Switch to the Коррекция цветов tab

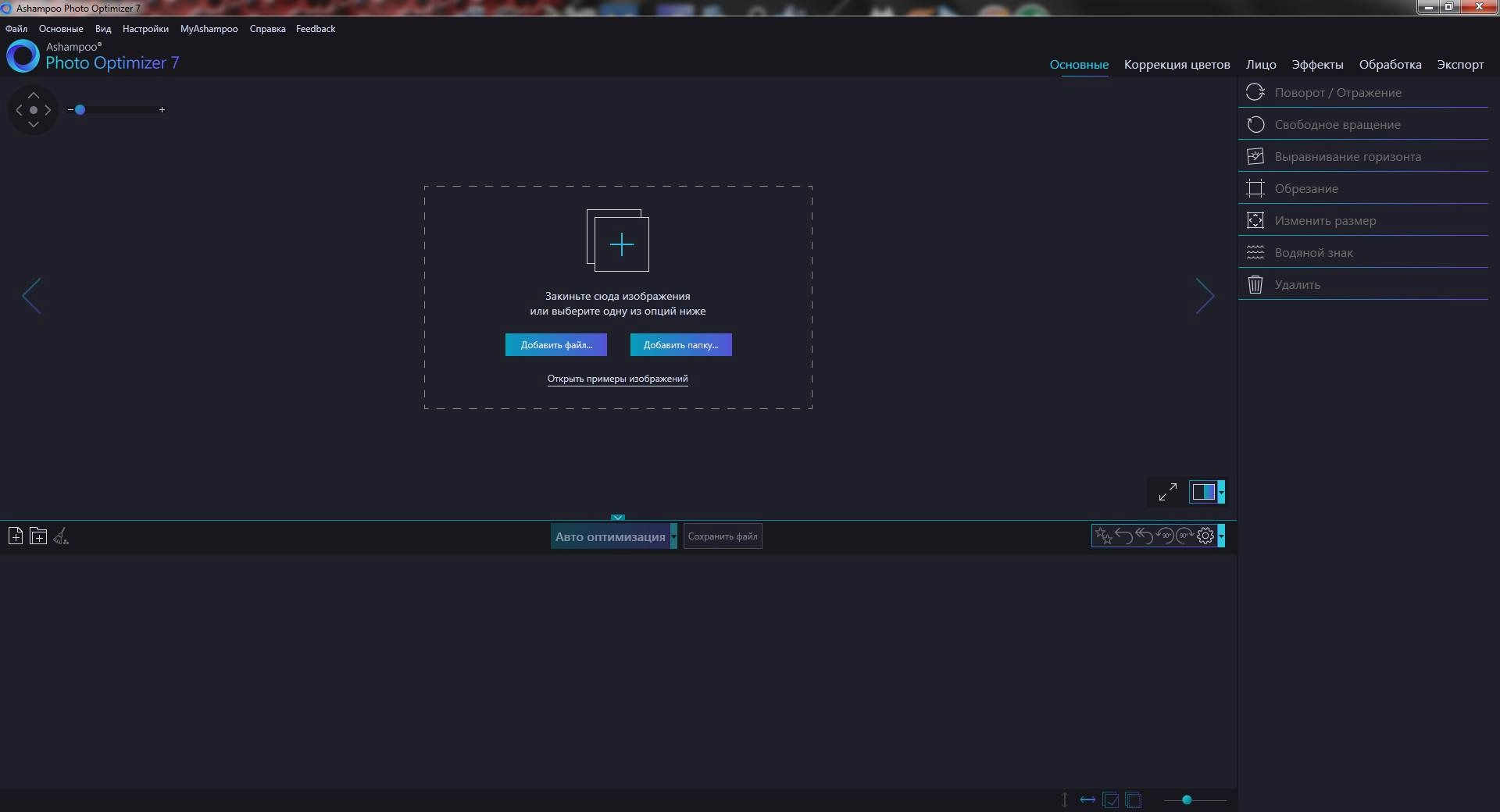(1177, 65)
